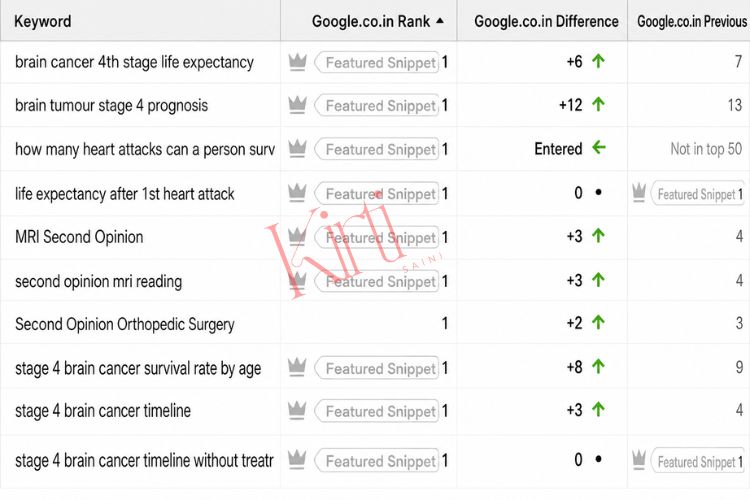Click green up arrow next to +8 difference

point(598,367)
